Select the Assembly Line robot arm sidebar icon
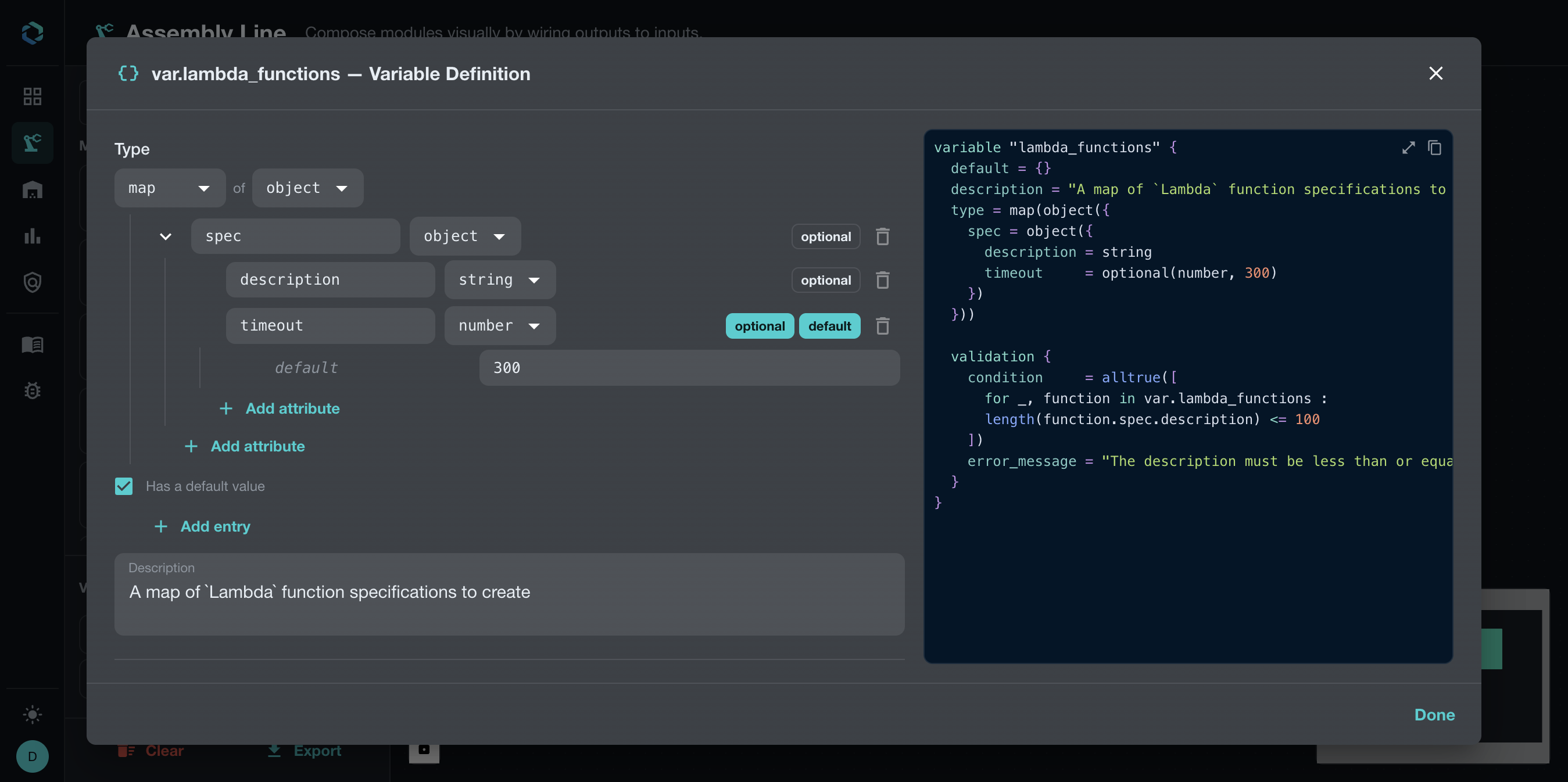The width and height of the screenshot is (1568, 782). (x=33, y=143)
